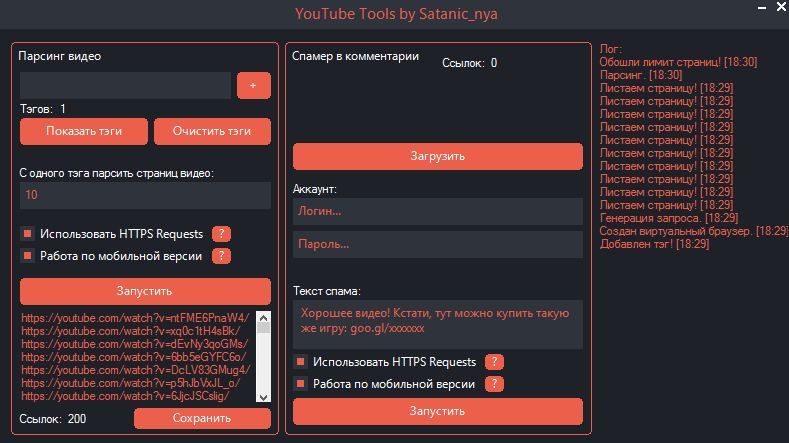Toggle spammer 'Работа по мобильной версии' checkbox
This screenshot has width=789, height=443.
pyautogui.click(x=300, y=384)
